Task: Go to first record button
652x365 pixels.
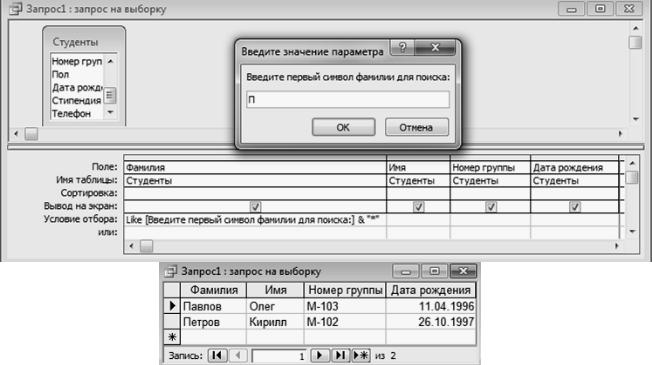Action: [217, 355]
